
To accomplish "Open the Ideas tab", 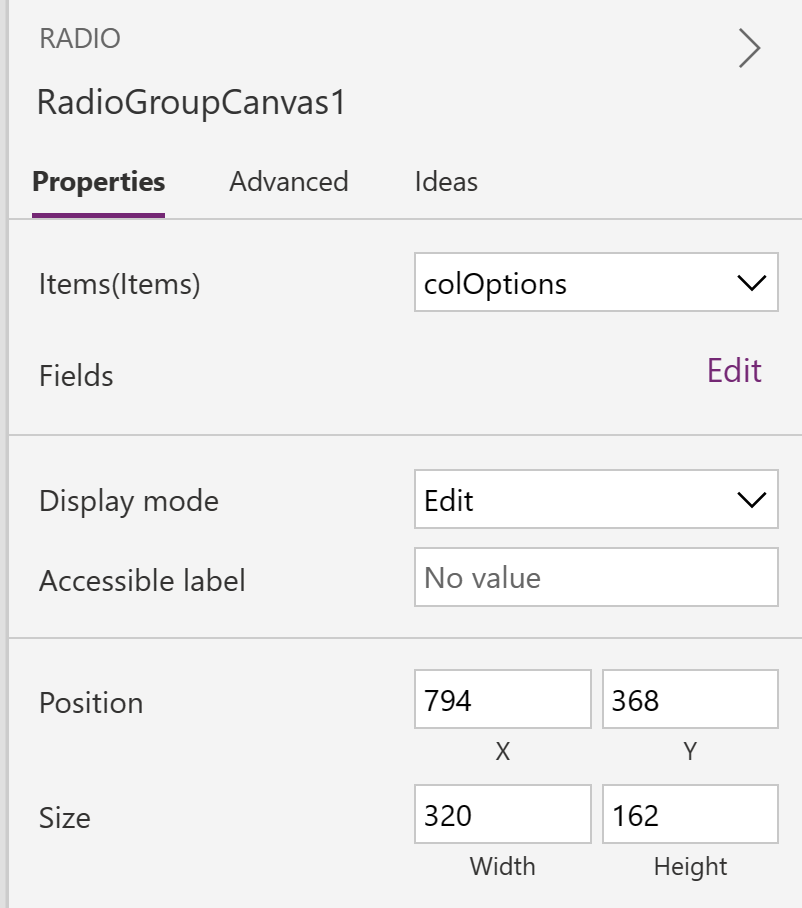I will pos(446,182).
